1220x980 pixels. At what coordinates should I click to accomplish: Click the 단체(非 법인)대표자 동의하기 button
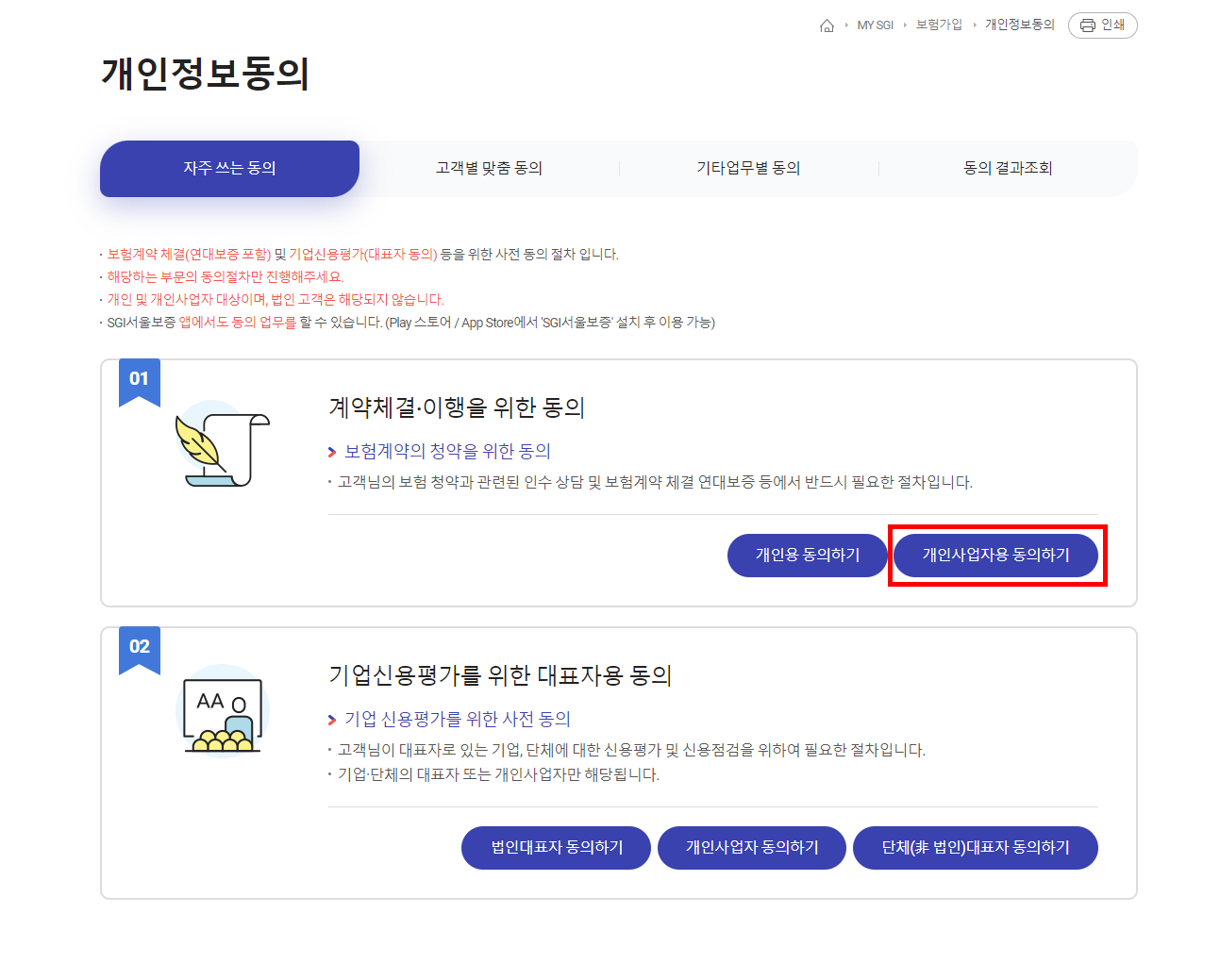pos(975,848)
